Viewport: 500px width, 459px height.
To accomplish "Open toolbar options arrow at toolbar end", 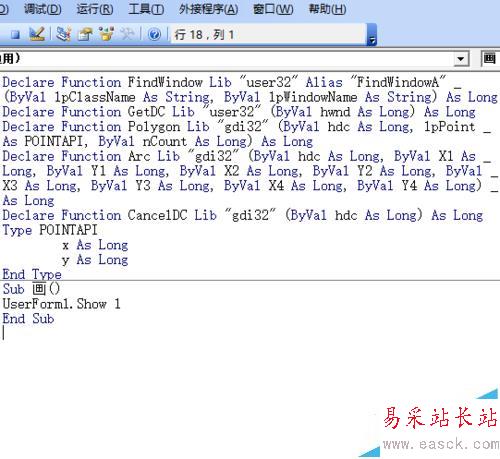I will 371,35.
